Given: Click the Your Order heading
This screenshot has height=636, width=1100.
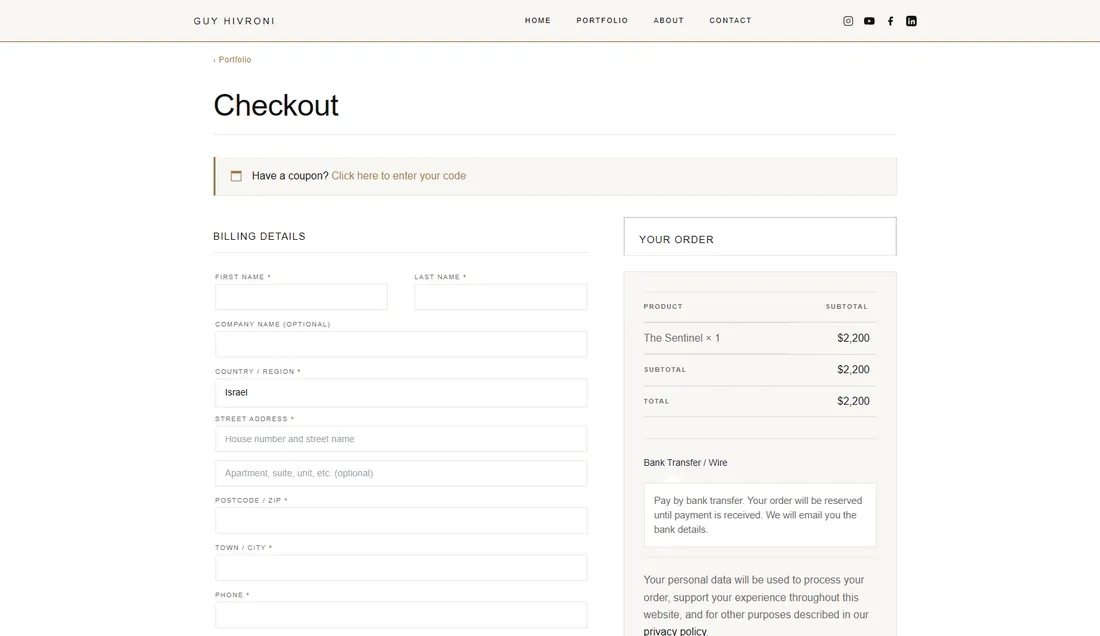Looking at the screenshot, I should click(x=676, y=239).
